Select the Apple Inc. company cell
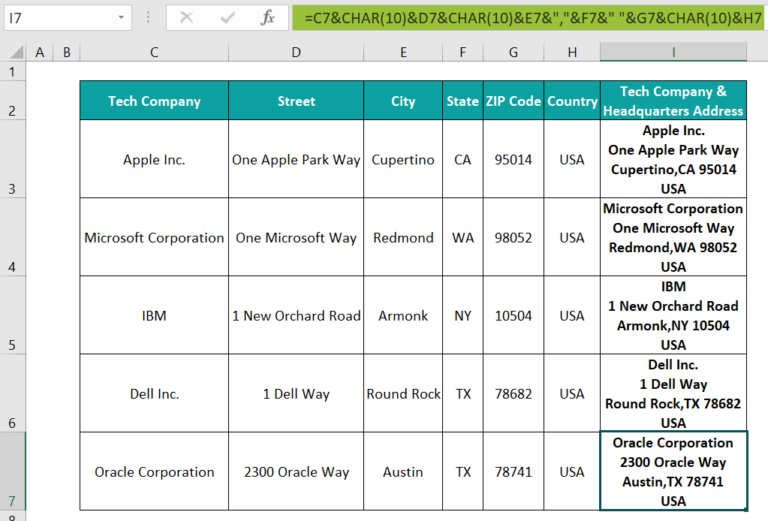Image resolution: width=768 pixels, height=521 pixels. [x=154, y=159]
